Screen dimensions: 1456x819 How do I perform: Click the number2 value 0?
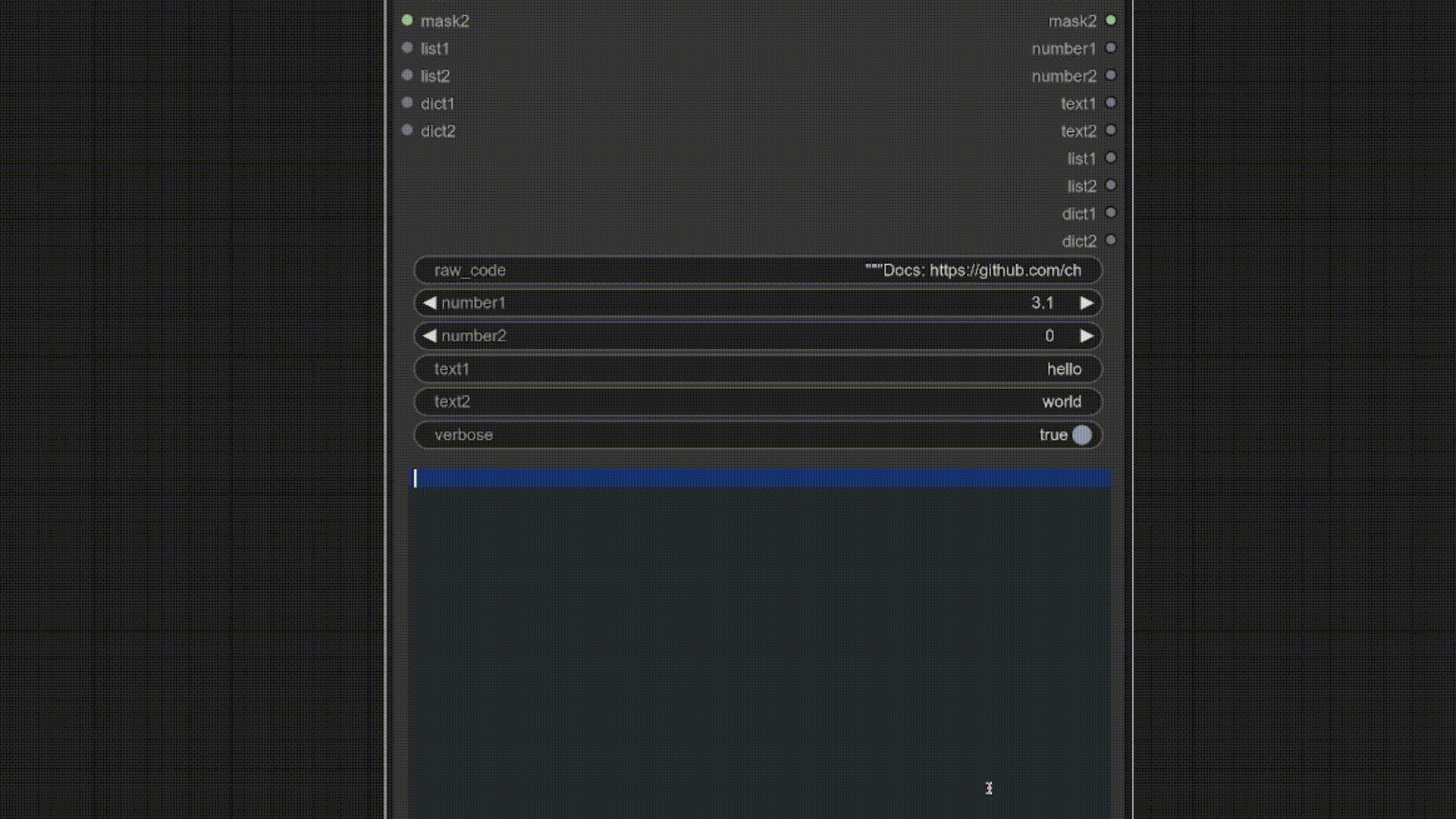point(1049,336)
